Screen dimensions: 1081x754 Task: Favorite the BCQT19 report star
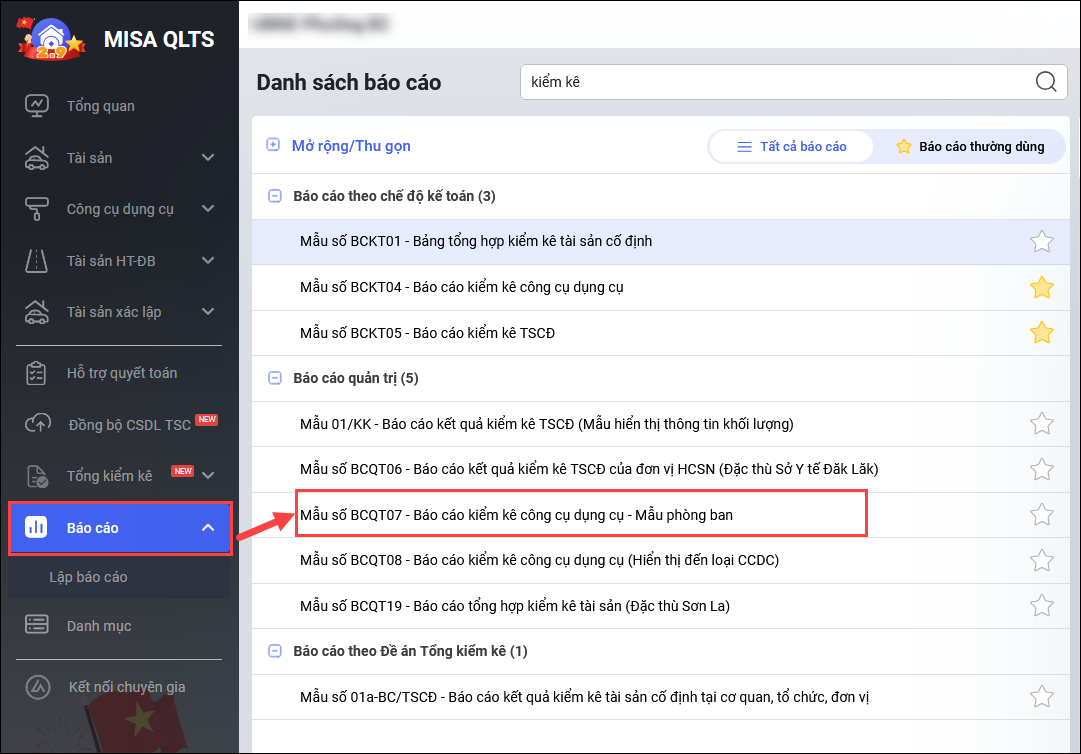pyautogui.click(x=1041, y=606)
